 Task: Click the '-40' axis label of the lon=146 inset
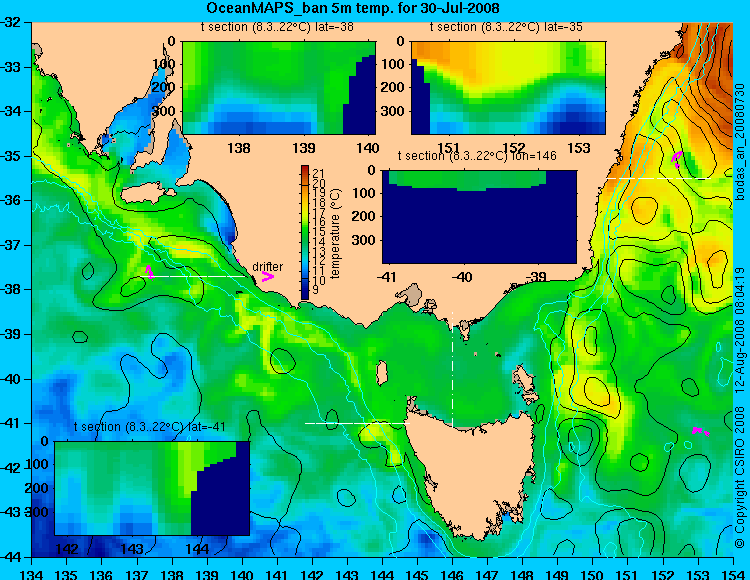[x=462, y=276]
